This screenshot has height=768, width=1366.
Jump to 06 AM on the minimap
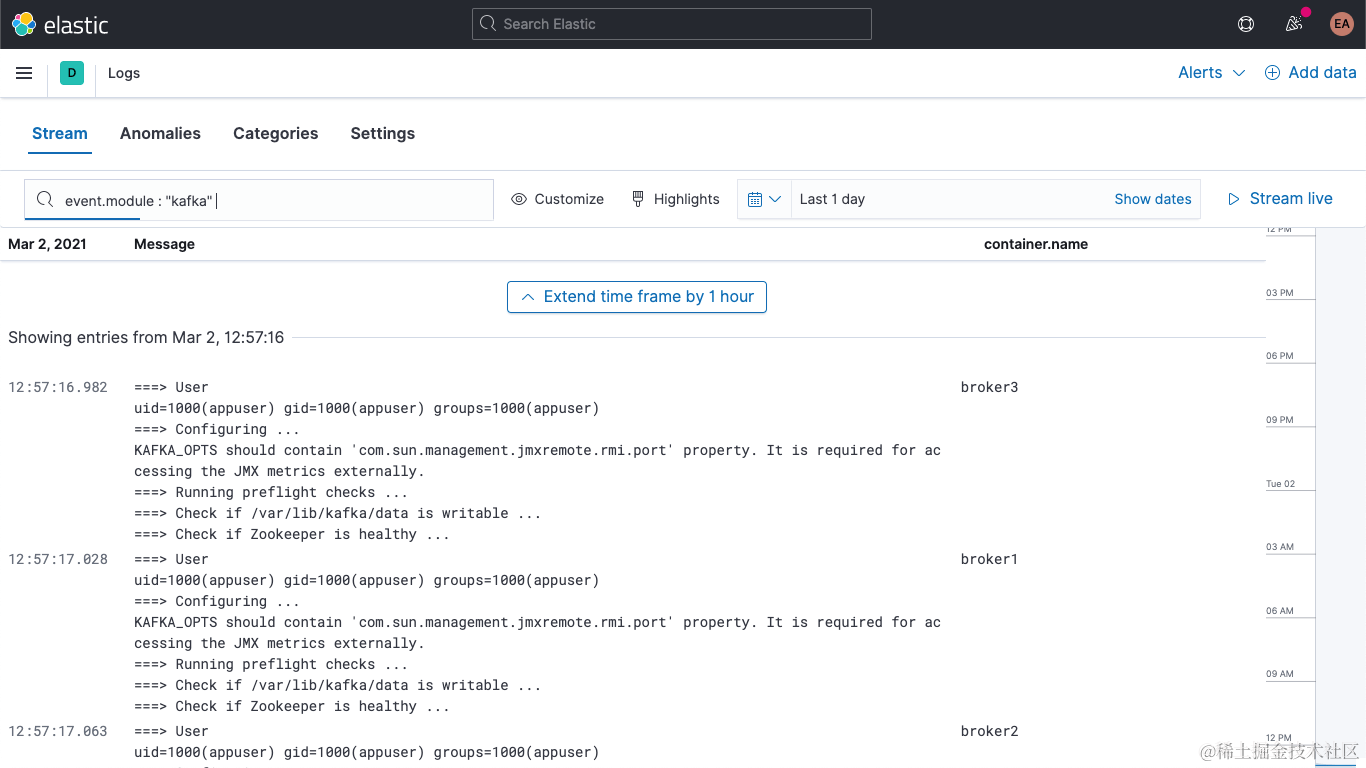click(1280, 611)
